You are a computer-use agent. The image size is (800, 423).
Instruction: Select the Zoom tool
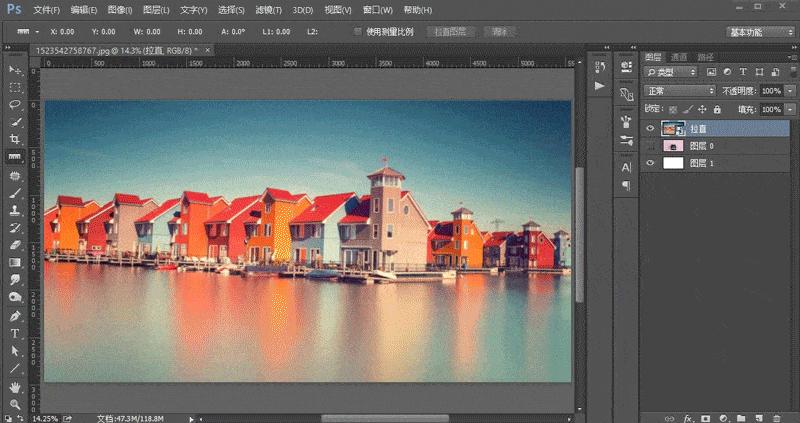(15, 403)
